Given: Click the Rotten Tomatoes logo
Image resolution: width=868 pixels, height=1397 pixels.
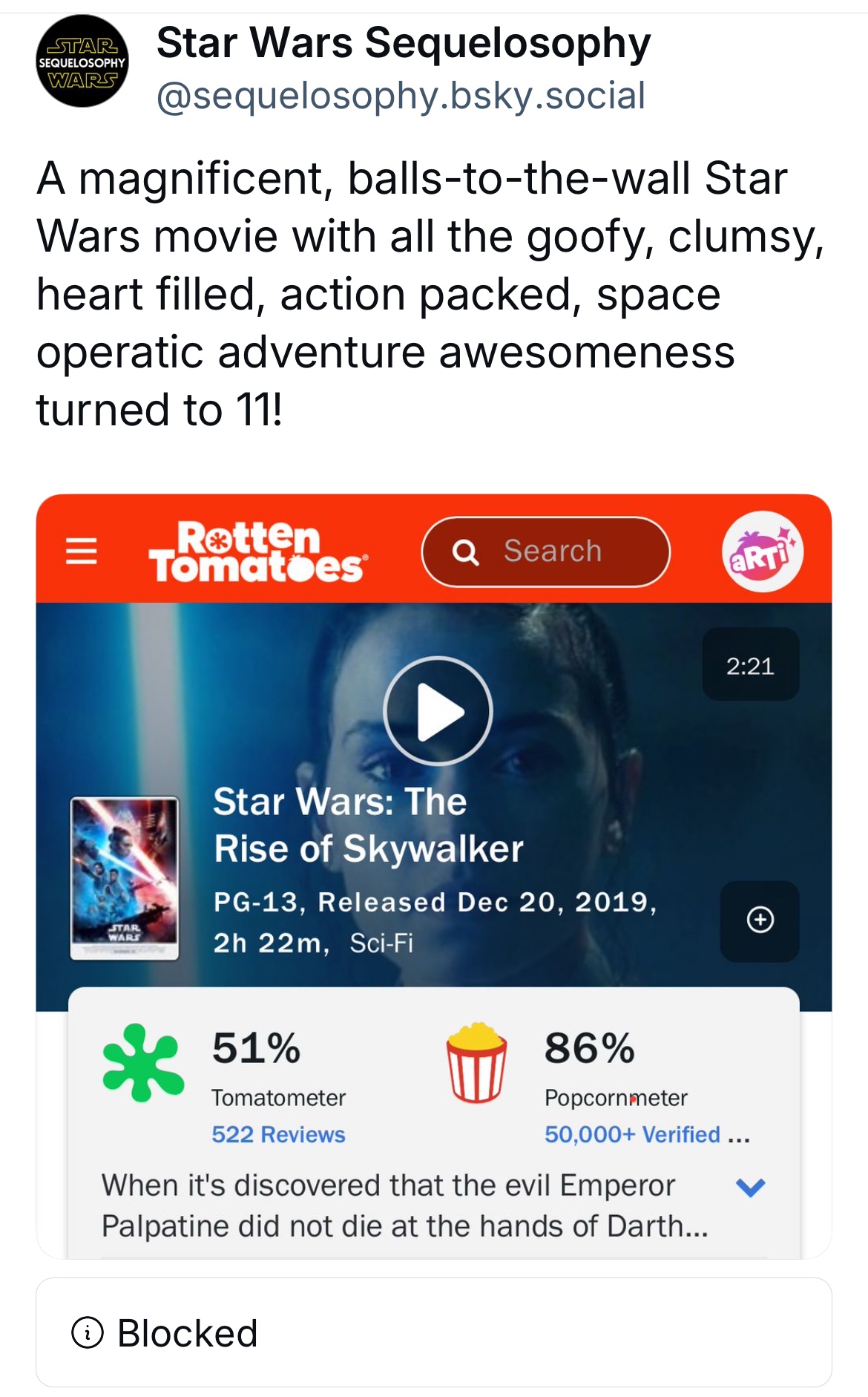Looking at the screenshot, I should click(257, 552).
